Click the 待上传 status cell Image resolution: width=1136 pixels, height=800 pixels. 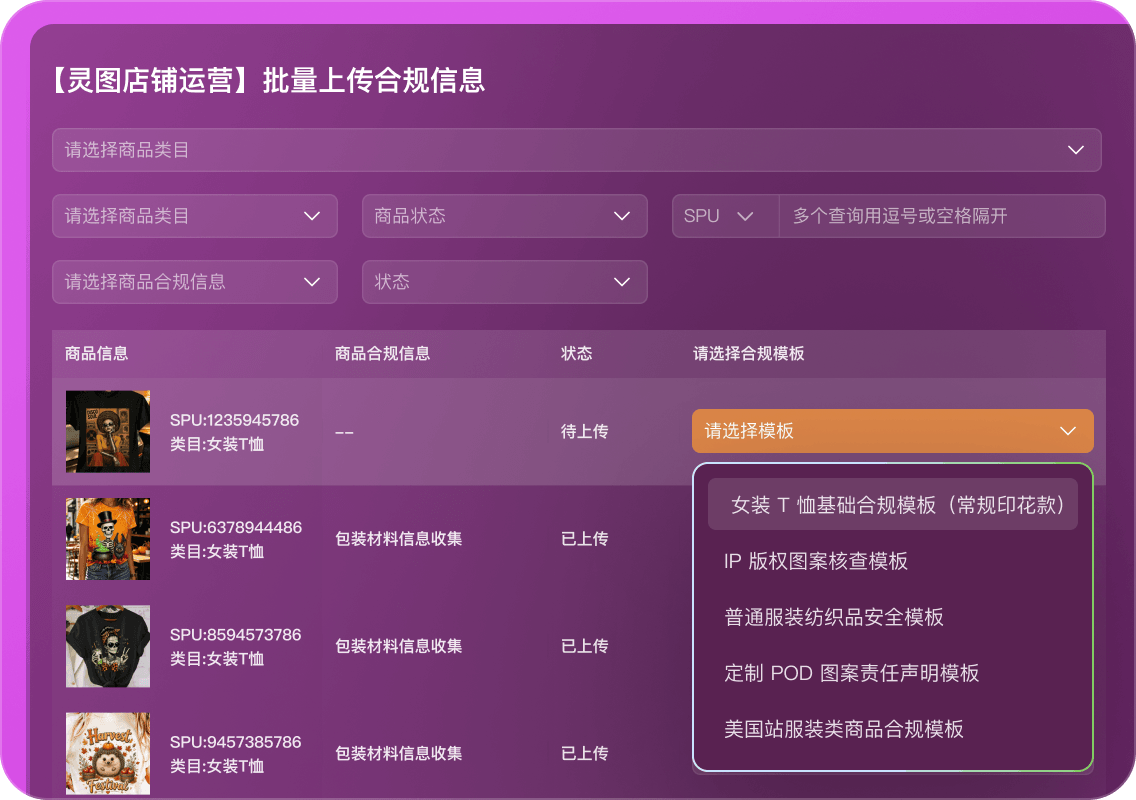pyautogui.click(x=585, y=432)
